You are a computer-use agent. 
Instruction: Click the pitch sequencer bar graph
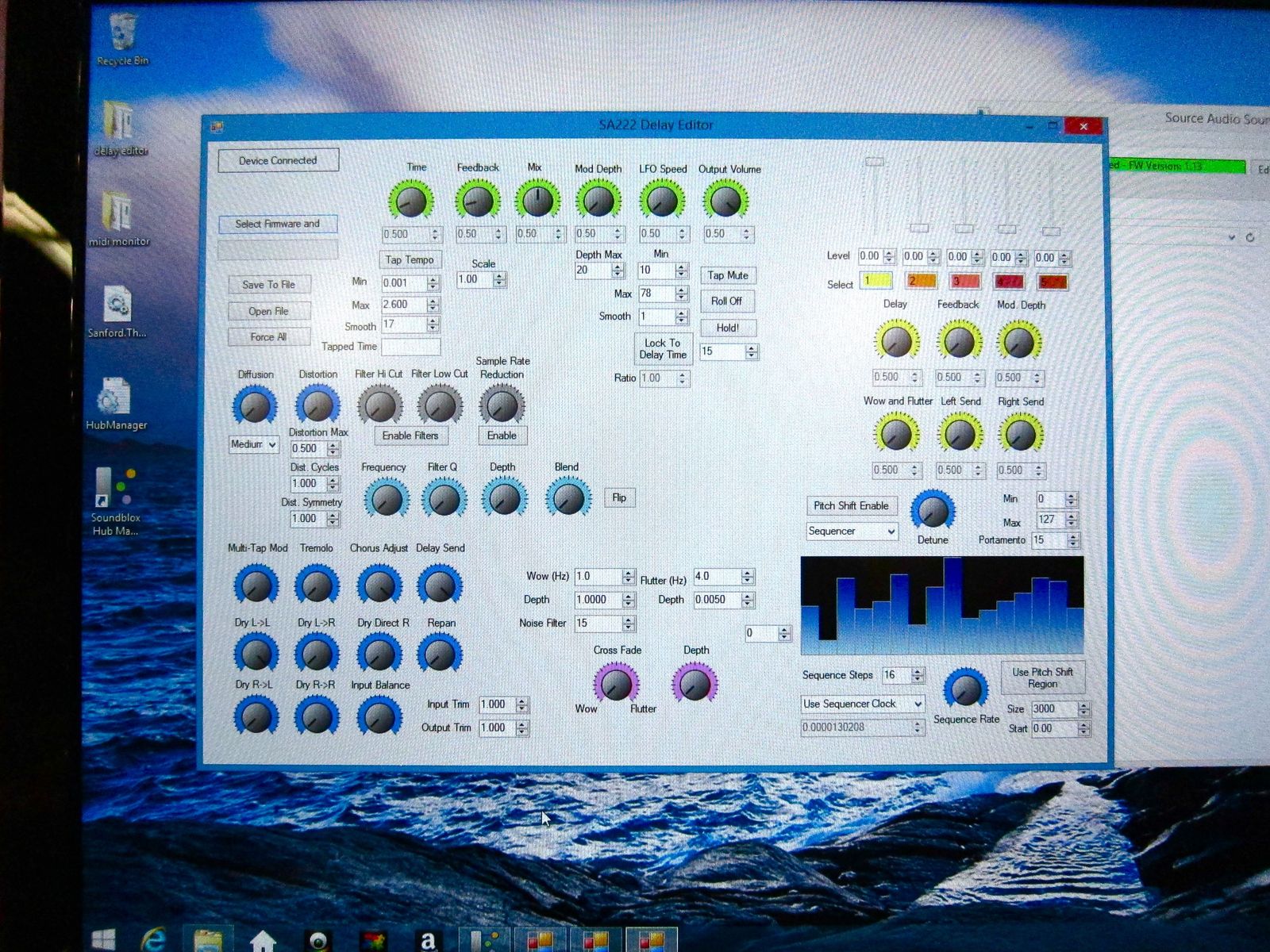click(x=942, y=605)
